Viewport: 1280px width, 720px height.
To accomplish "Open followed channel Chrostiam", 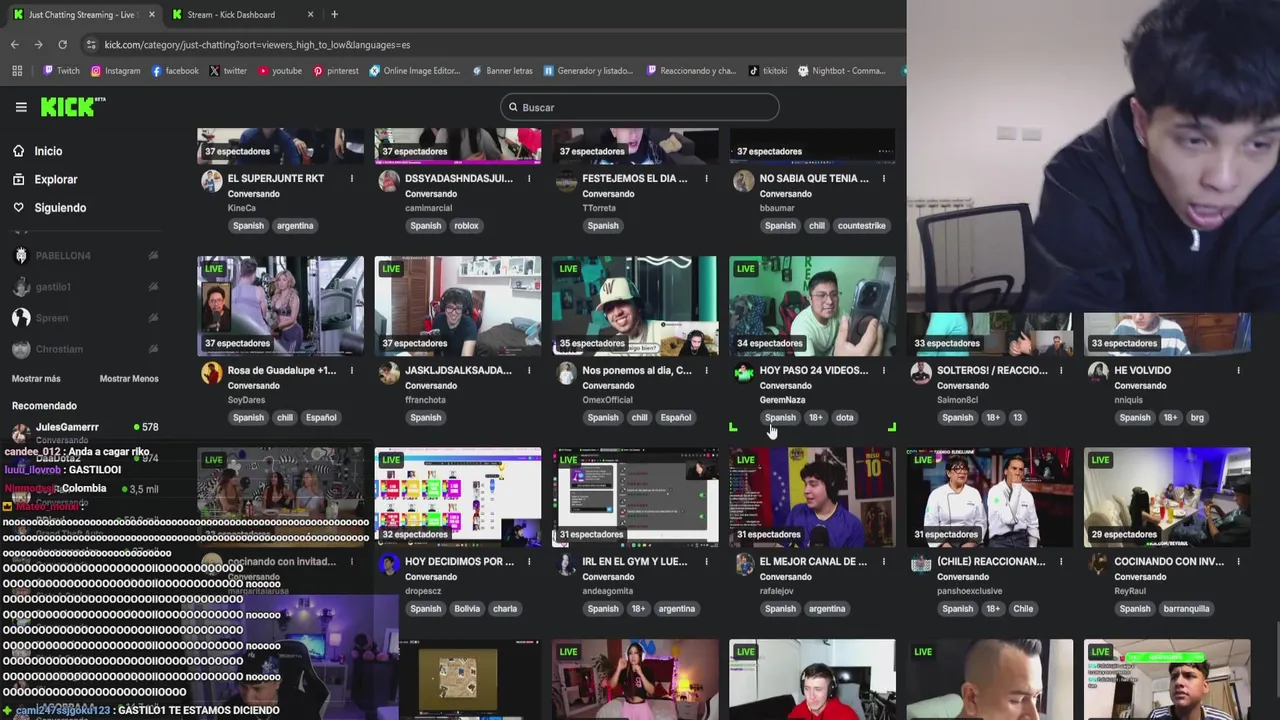I will 85,349.
